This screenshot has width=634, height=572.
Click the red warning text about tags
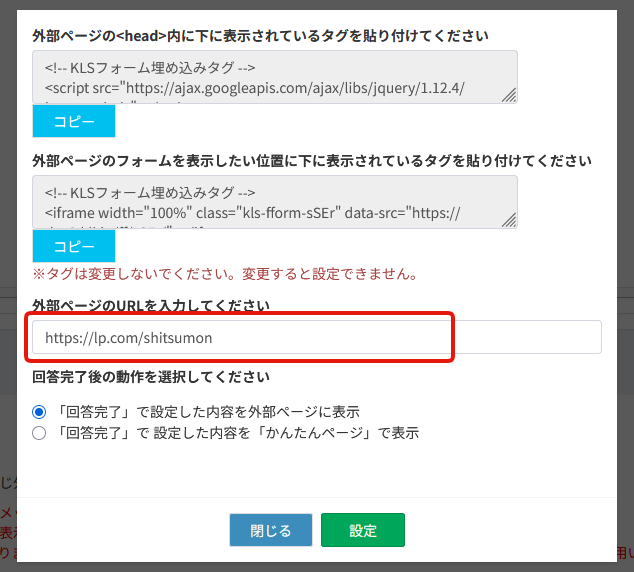tap(225, 274)
